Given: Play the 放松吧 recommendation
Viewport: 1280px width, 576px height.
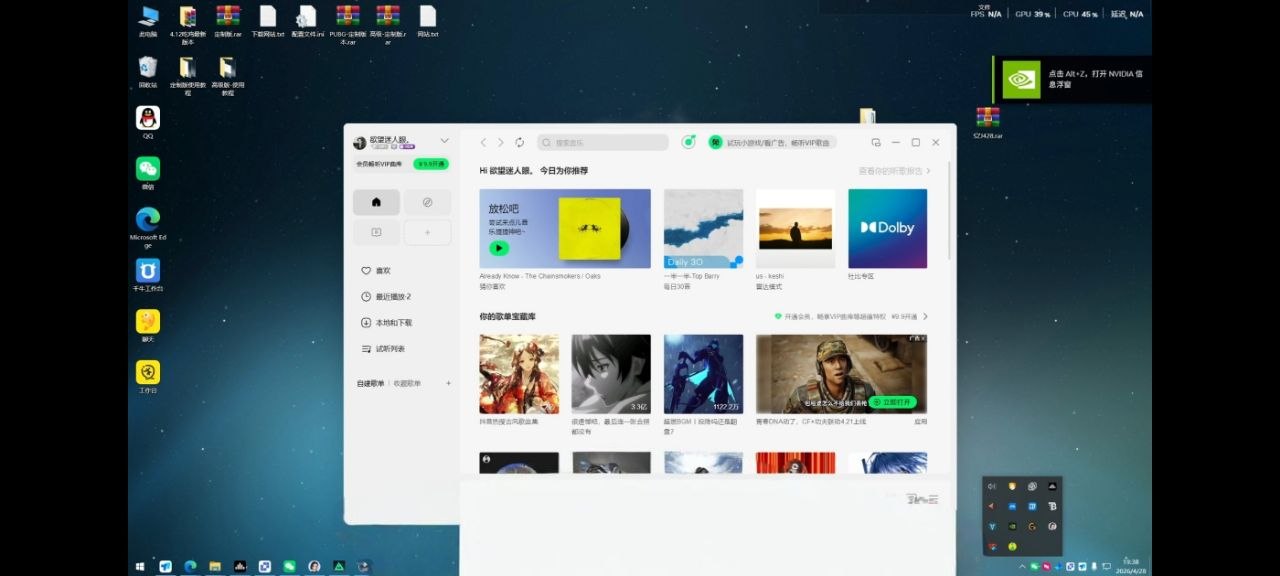Looking at the screenshot, I should click(499, 248).
